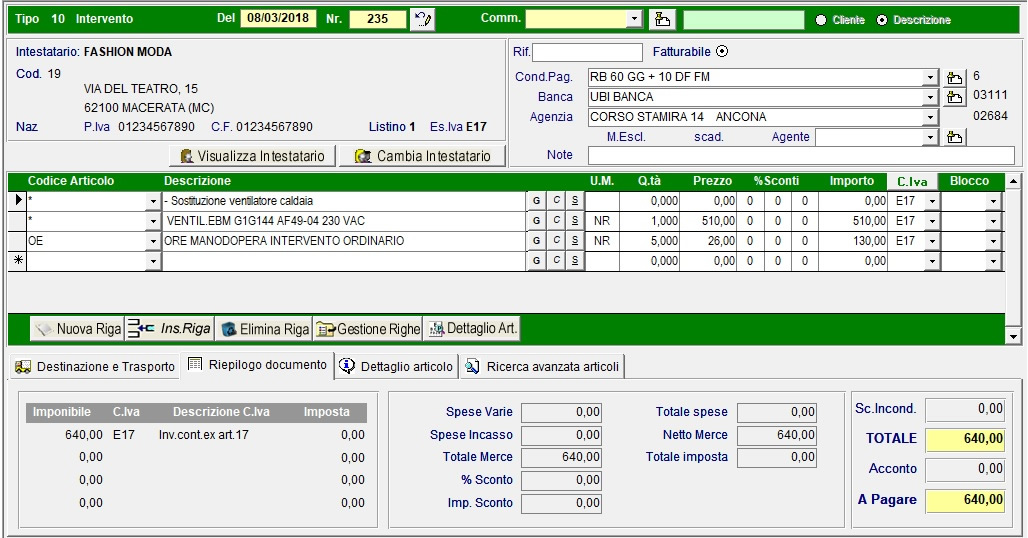Click G button on ORE MANODOPERA row
The width and height of the screenshot is (1028, 538).
536,240
